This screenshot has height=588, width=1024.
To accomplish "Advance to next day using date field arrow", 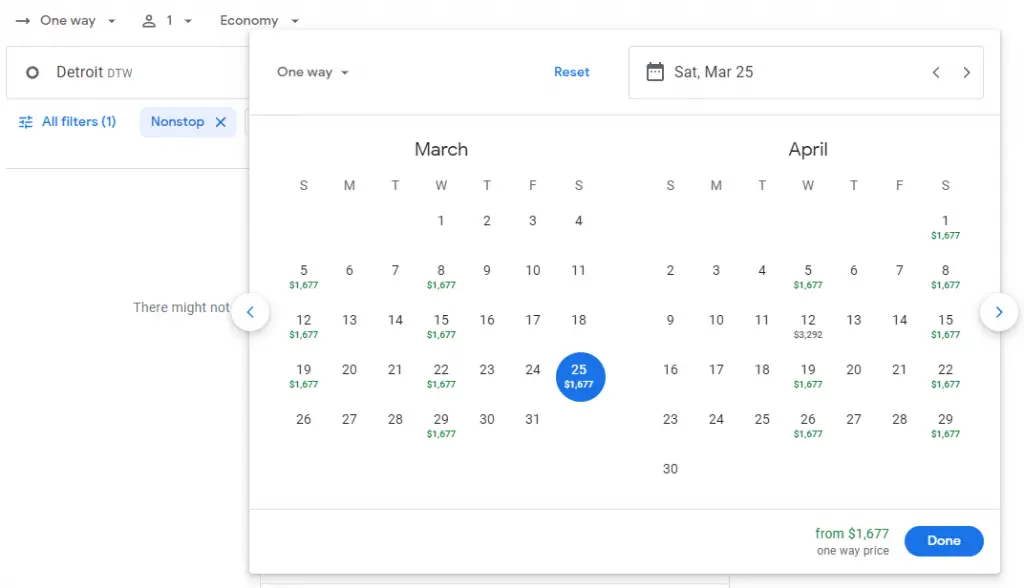I will click(966, 72).
